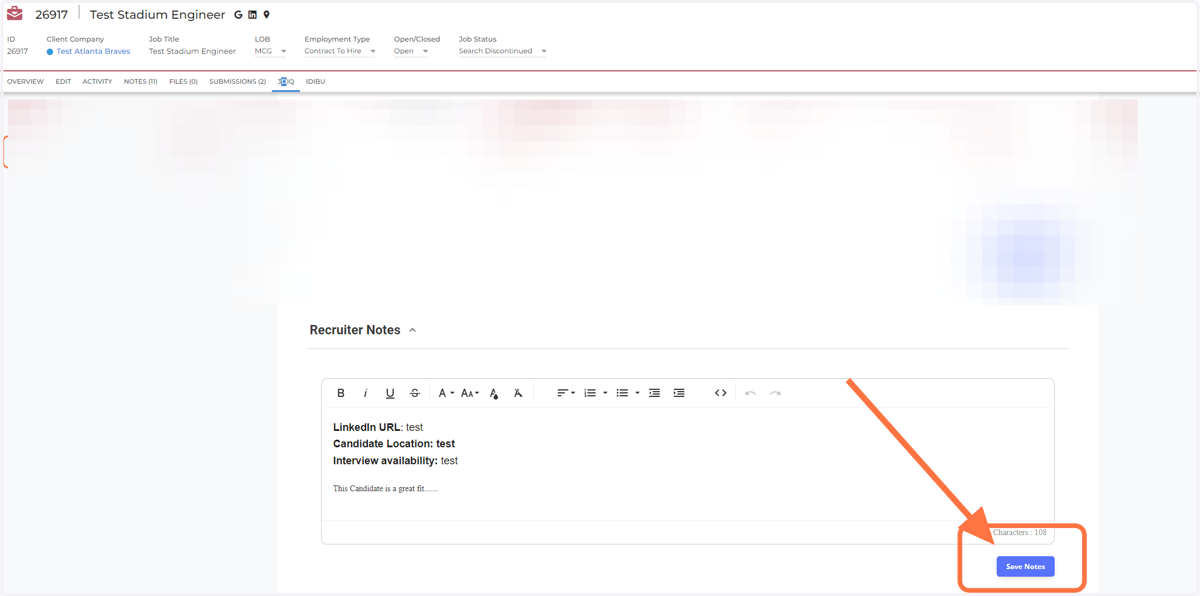Viewport: 1200px width, 596px height.
Task: Switch to the Overview tab
Action: (x=25, y=82)
